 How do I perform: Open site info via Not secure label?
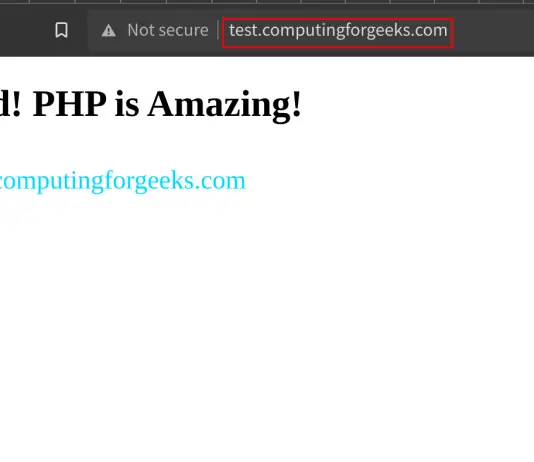[168, 30]
